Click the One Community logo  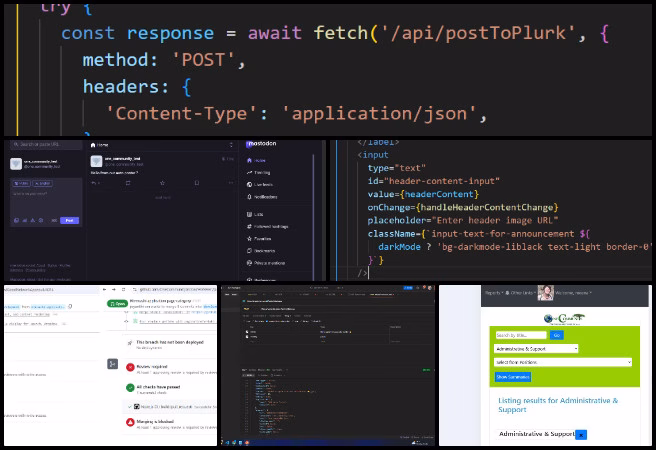564,319
